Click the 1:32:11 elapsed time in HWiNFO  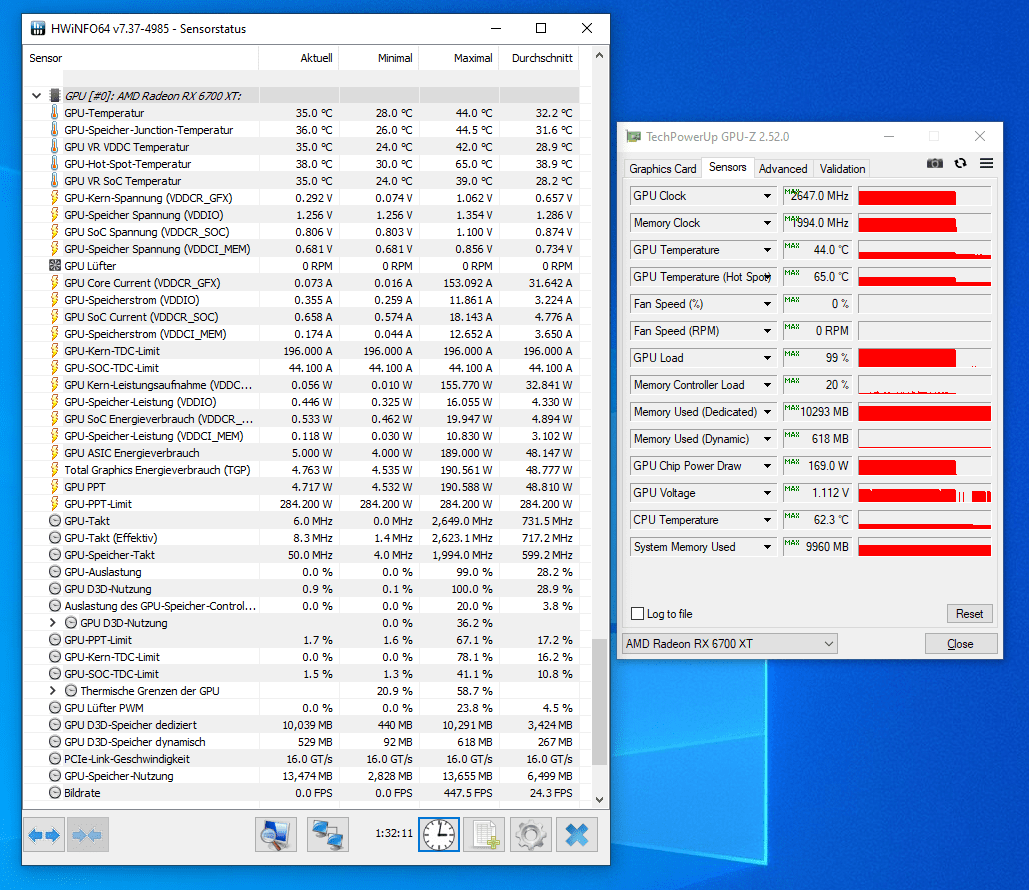coord(394,833)
